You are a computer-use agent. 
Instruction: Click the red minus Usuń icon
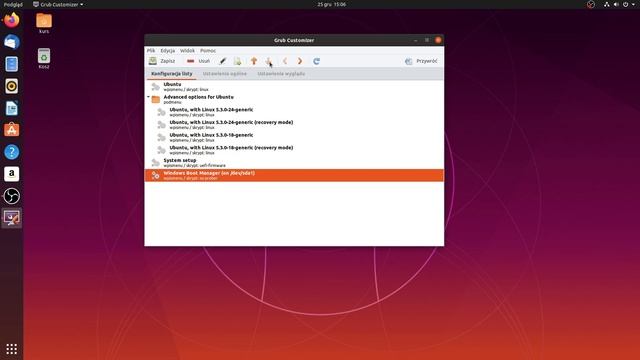point(190,61)
